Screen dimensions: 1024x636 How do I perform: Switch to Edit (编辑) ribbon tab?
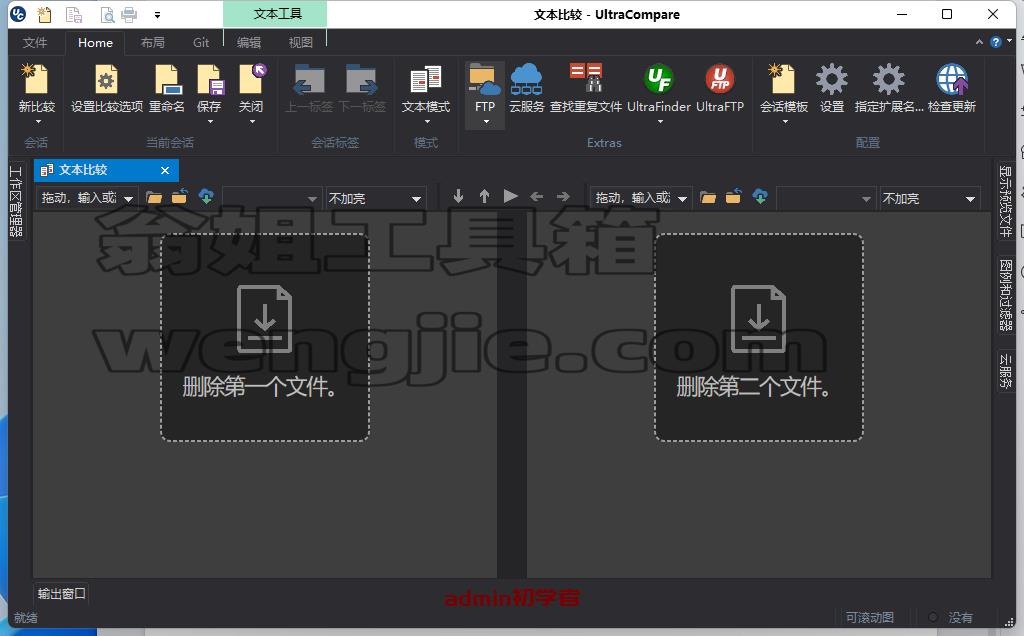point(249,42)
